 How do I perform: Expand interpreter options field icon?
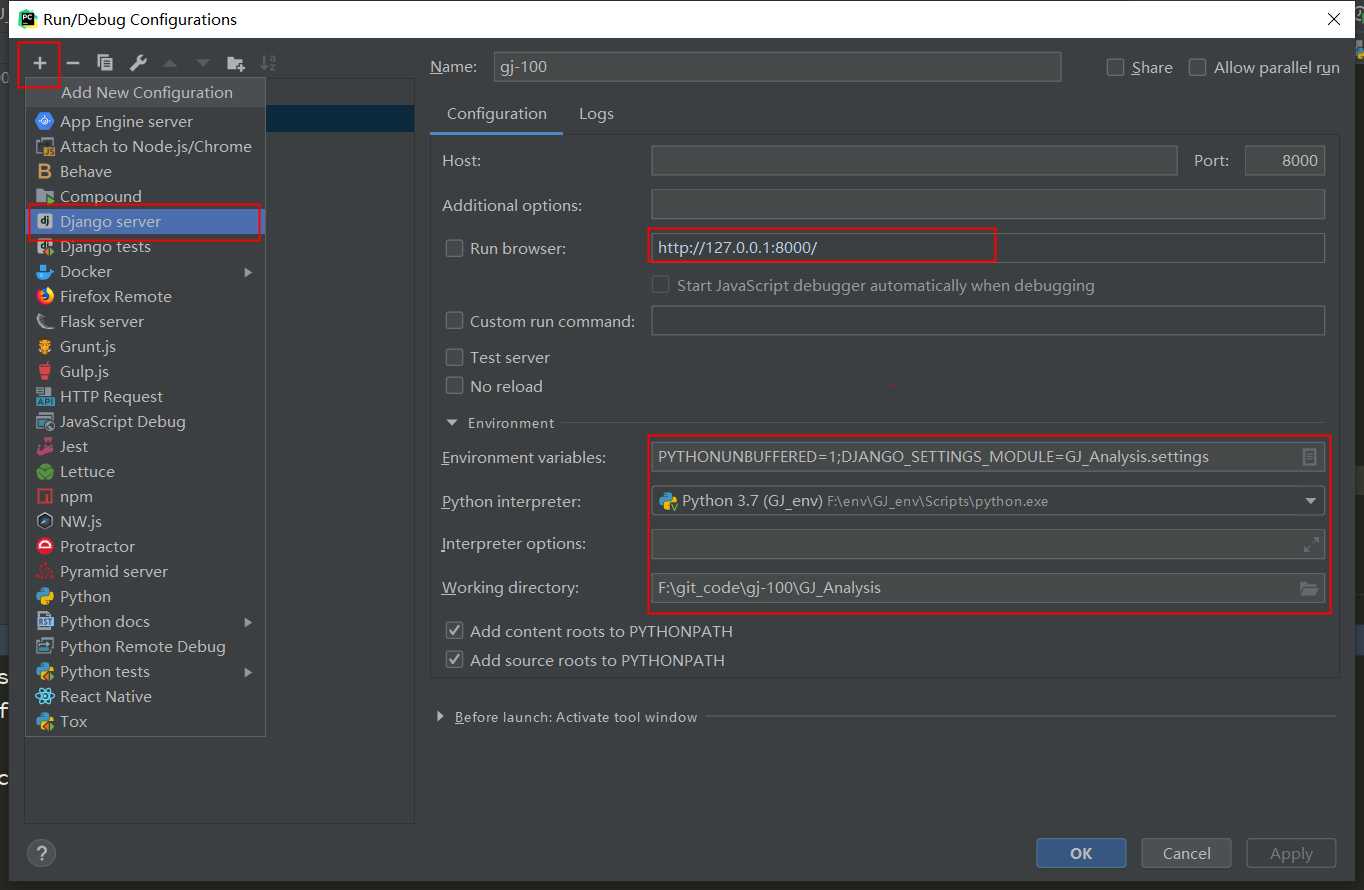1311,545
